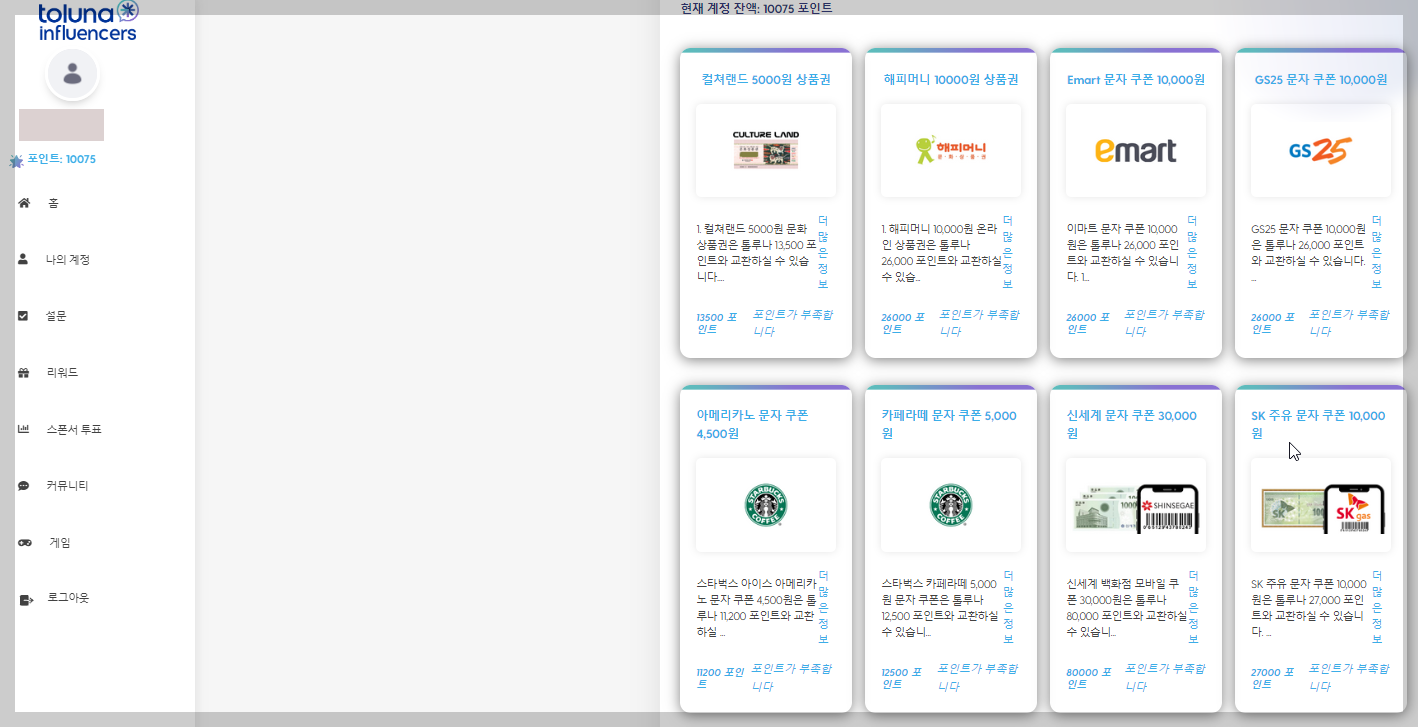
Task: Click the 80000 포인트 price
Action: click(1090, 678)
